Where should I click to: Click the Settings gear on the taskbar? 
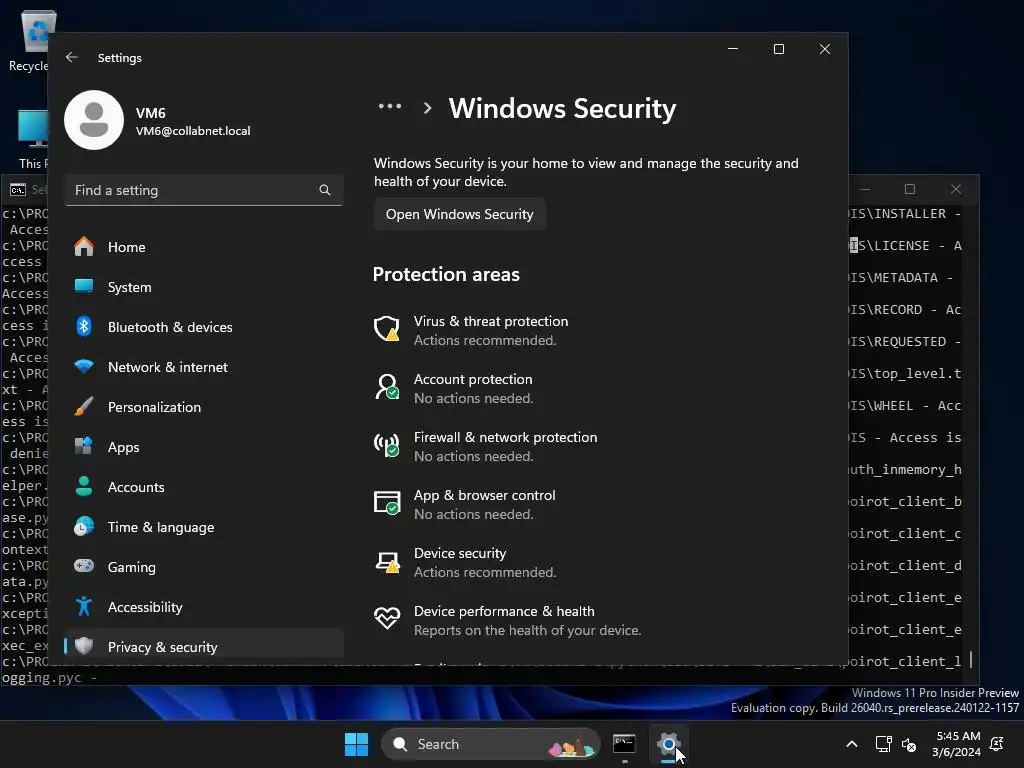pos(668,744)
